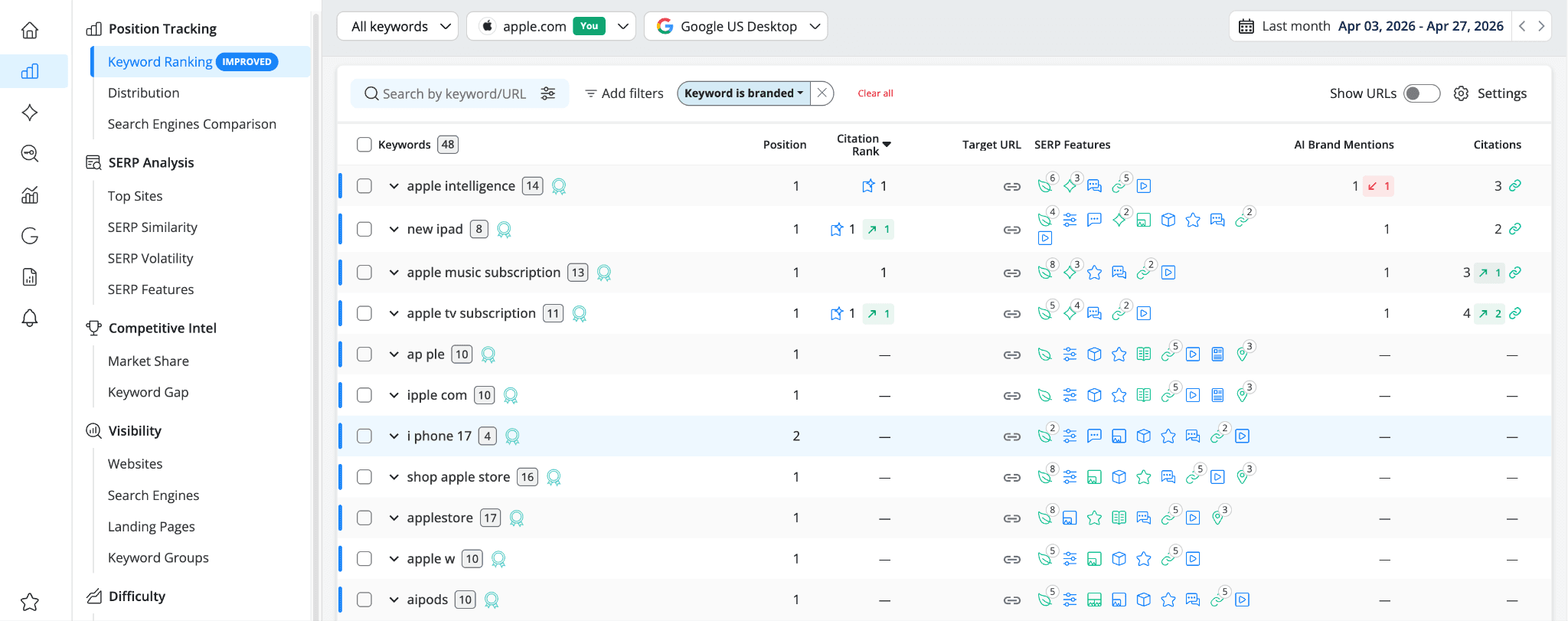Image resolution: width=1568 pixels, height=621 pixels.
Task: Check the ap ple row checkbox
Action: (364, 355)
